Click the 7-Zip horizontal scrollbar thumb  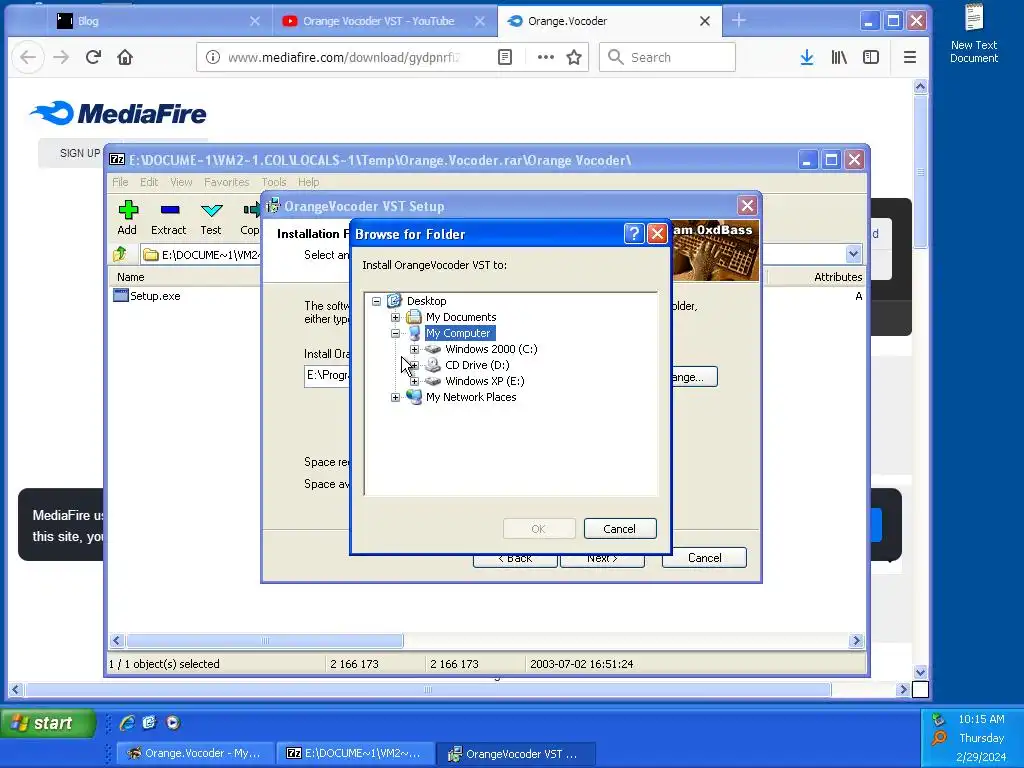[x=264, y=641]
